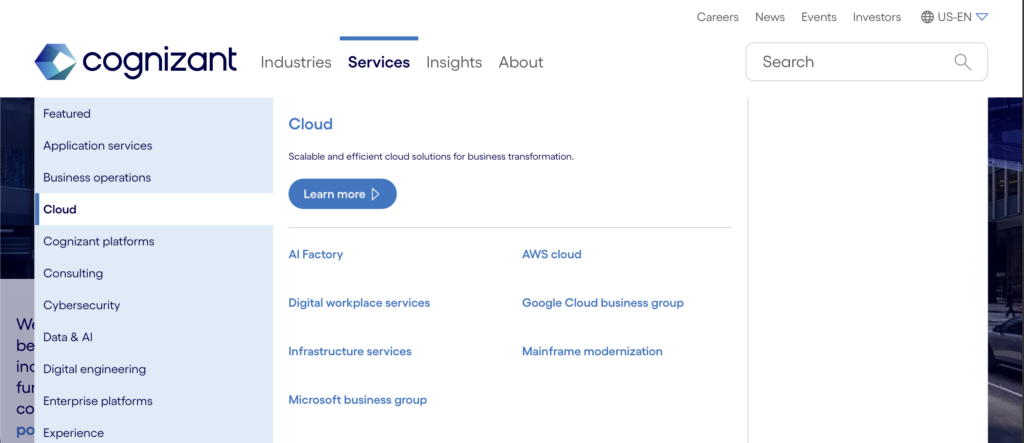
Task: Open Infrastructure services link
Action: 350,351
